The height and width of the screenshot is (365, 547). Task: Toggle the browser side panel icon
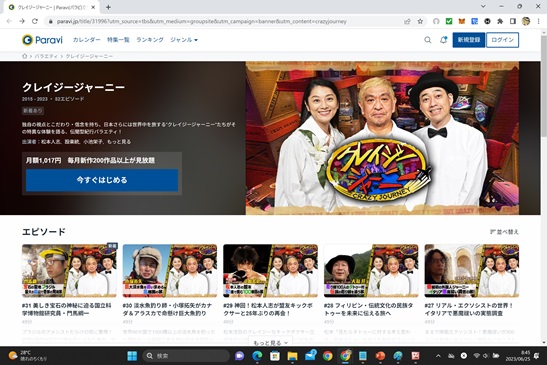[513, 21]
